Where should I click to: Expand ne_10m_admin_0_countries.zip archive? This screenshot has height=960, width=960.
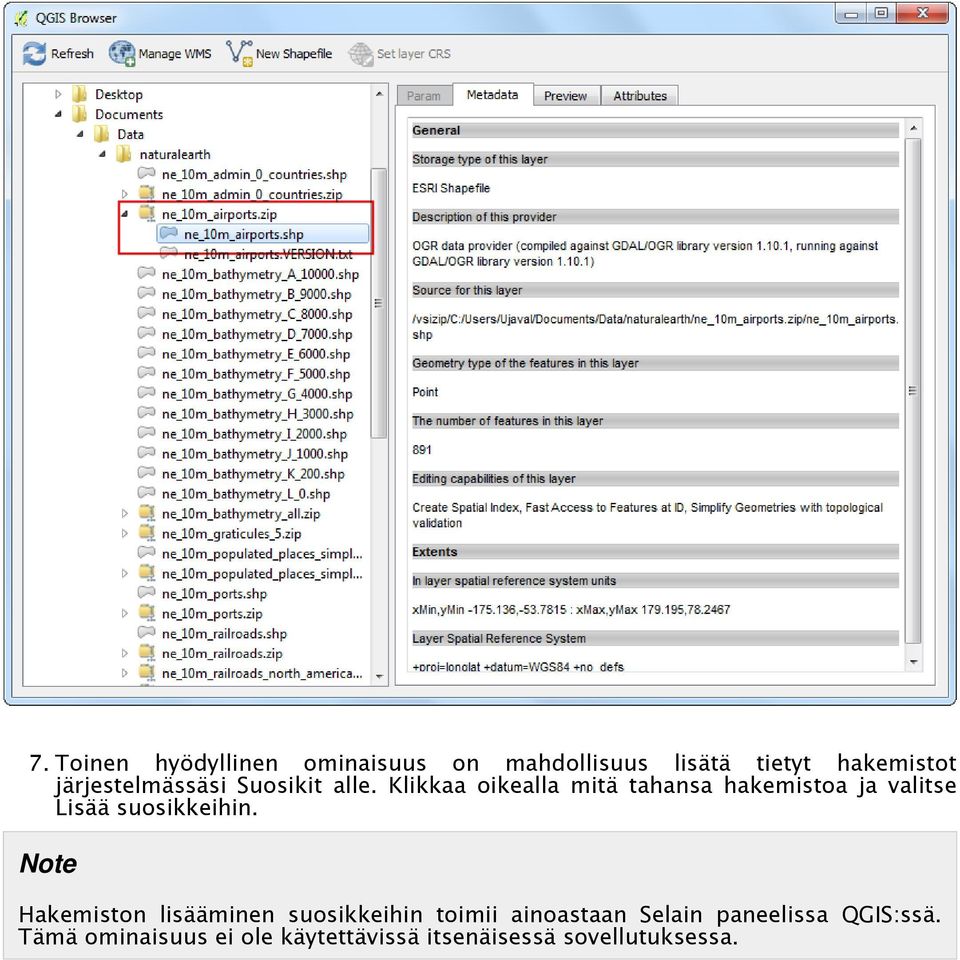(125, 194)
